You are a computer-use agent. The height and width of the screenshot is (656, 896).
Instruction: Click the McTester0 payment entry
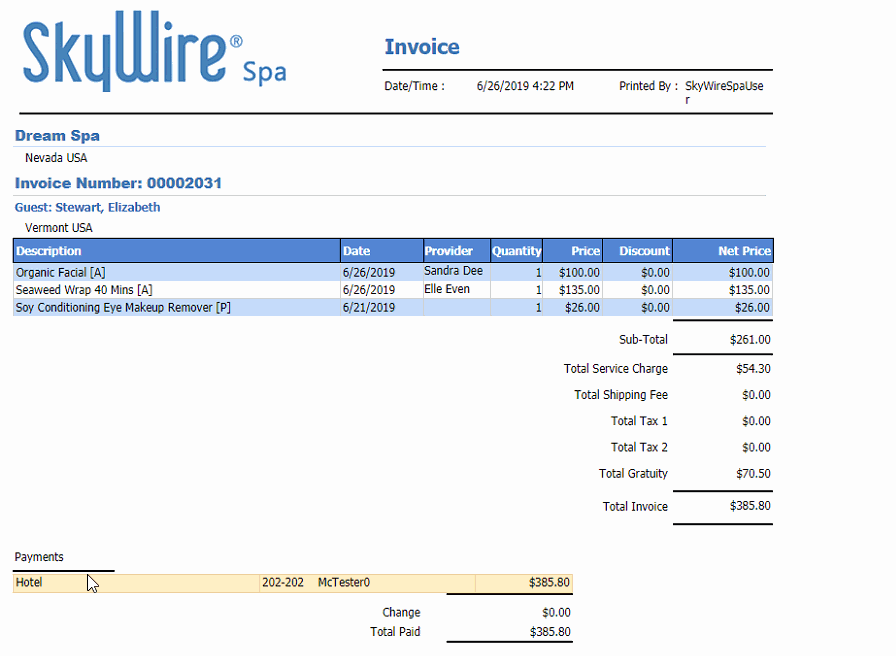click(343, 582)
